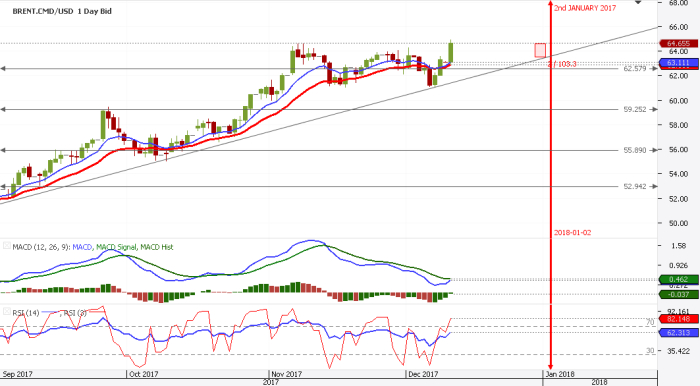The width and height of the screenshot is (700, 386).
Task: Click the BRENT.CMD/USD 1 Day Bid title
Action: pos(62,11)
